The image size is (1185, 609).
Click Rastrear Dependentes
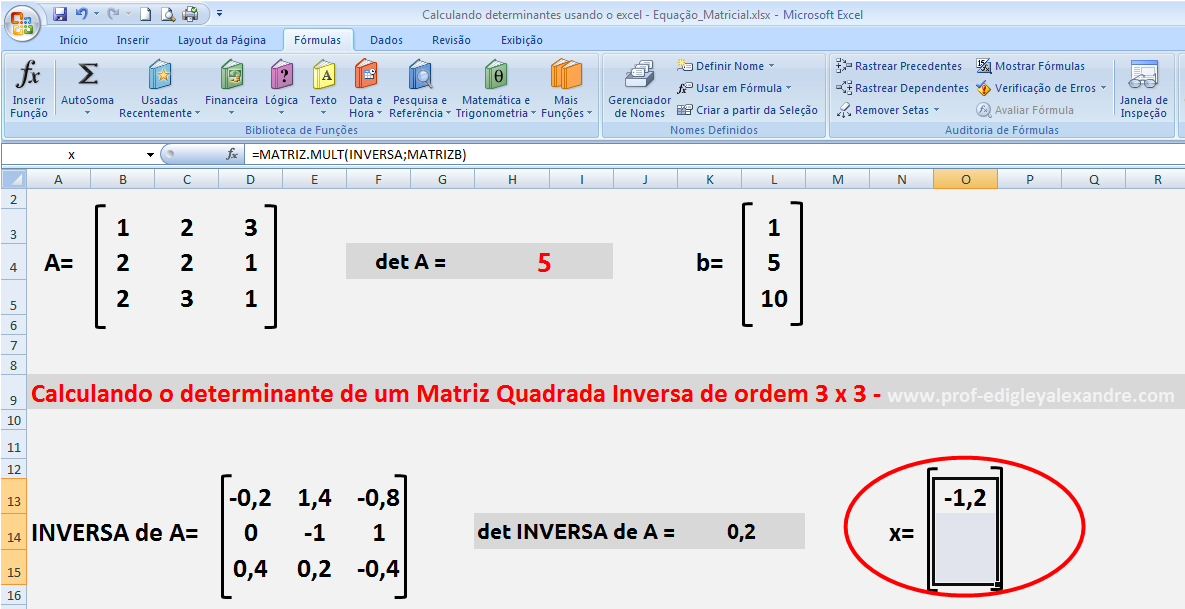(901, 87)
